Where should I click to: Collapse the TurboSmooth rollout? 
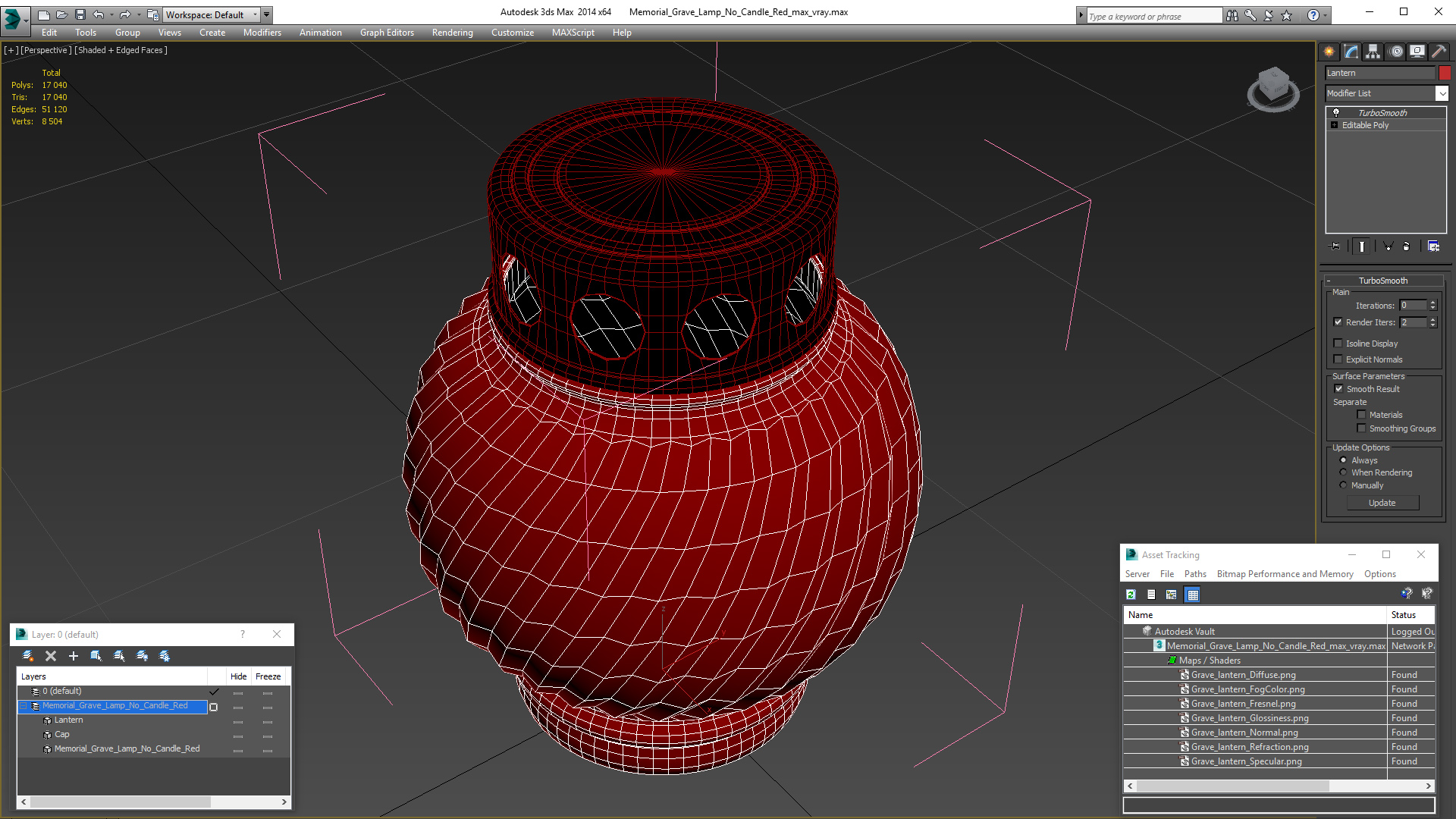coord(1329,281)
